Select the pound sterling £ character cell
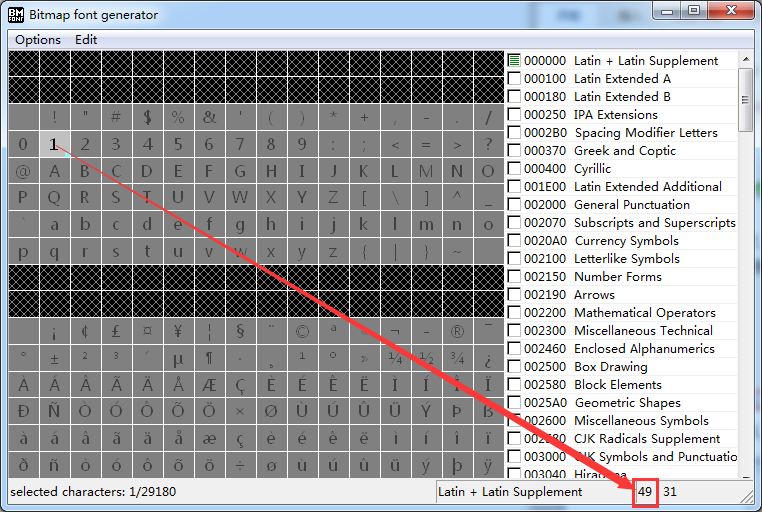The height and width of the screenshot is (512, 762). 116,331
